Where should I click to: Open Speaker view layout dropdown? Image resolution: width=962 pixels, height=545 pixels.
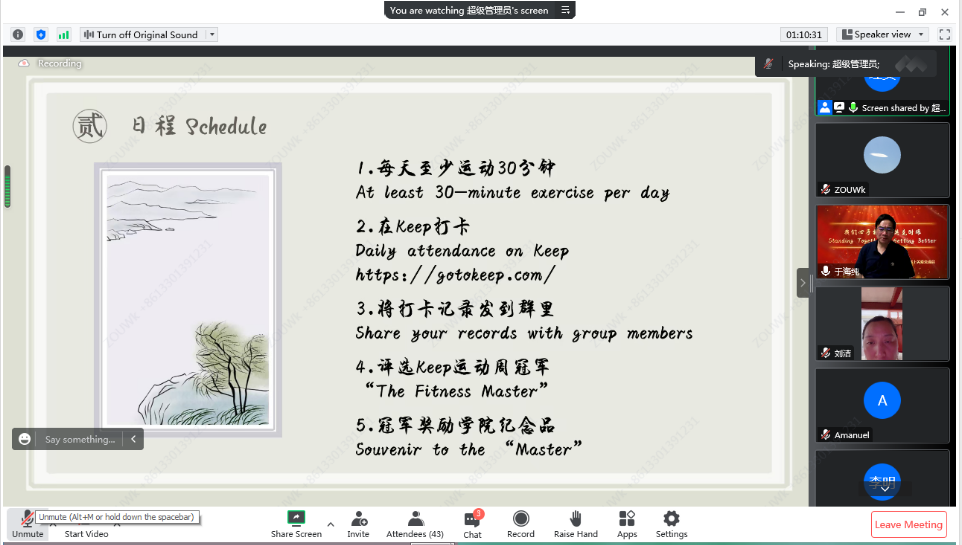(x=882, y=34)
